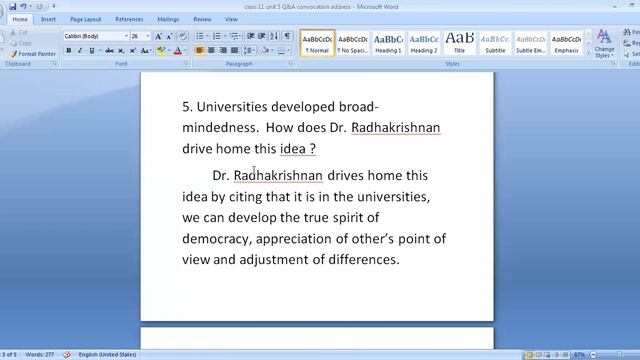
Task: Open the Insert ribbon tab
Action: pos(48,19)
